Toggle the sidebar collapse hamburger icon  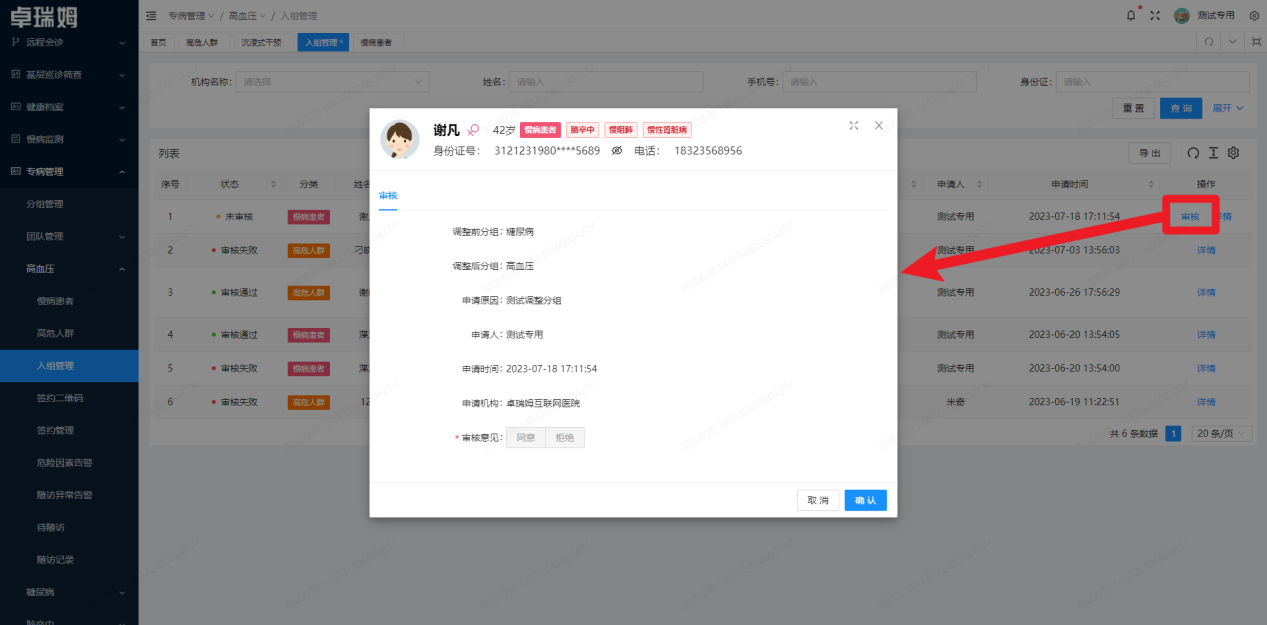click(x=151, y=15)
